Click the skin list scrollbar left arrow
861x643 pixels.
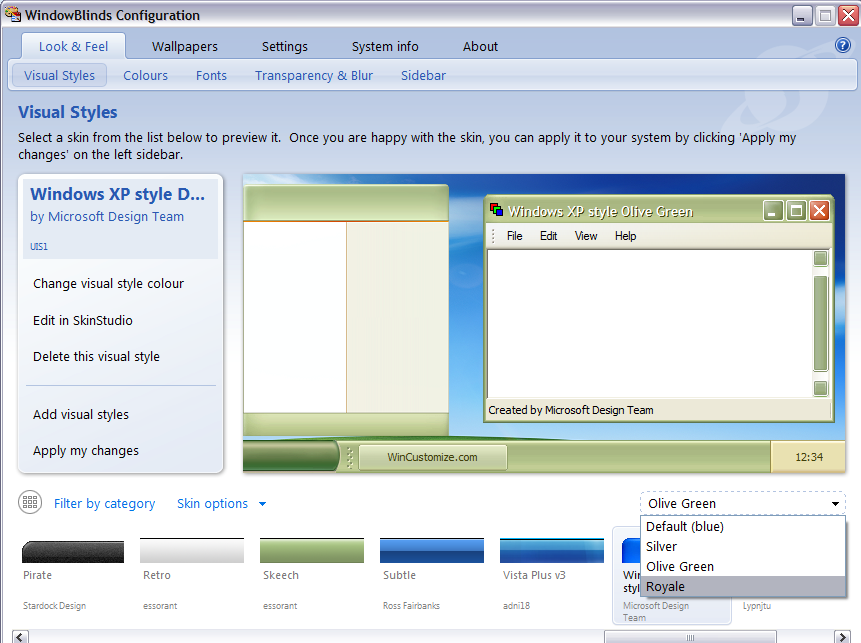click(19, 636)
